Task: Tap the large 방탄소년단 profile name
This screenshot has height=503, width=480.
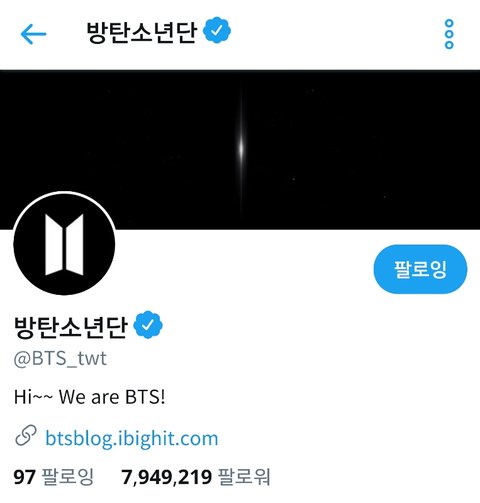Action: click(71, 327)
